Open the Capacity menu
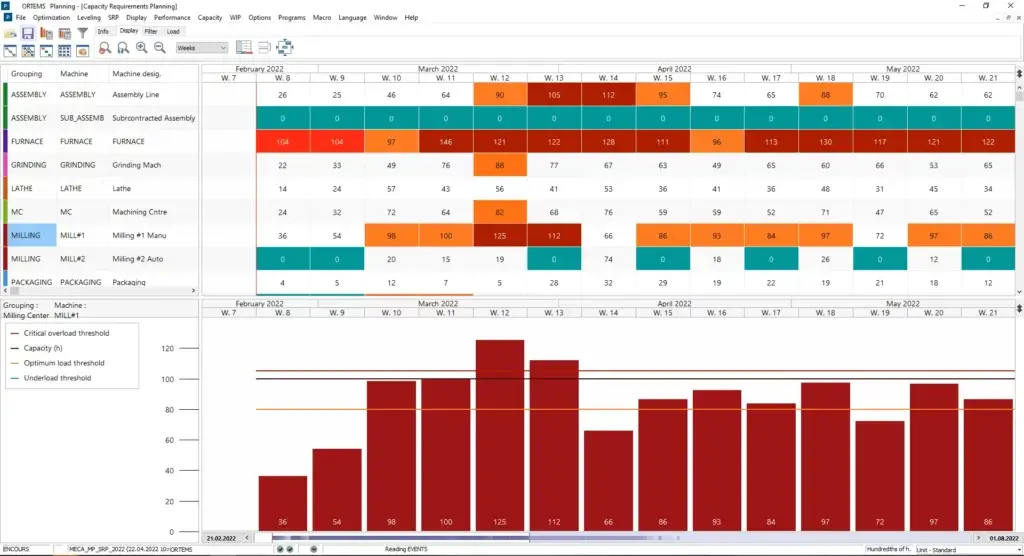1024x556 pixels. (x=210, y=18)
